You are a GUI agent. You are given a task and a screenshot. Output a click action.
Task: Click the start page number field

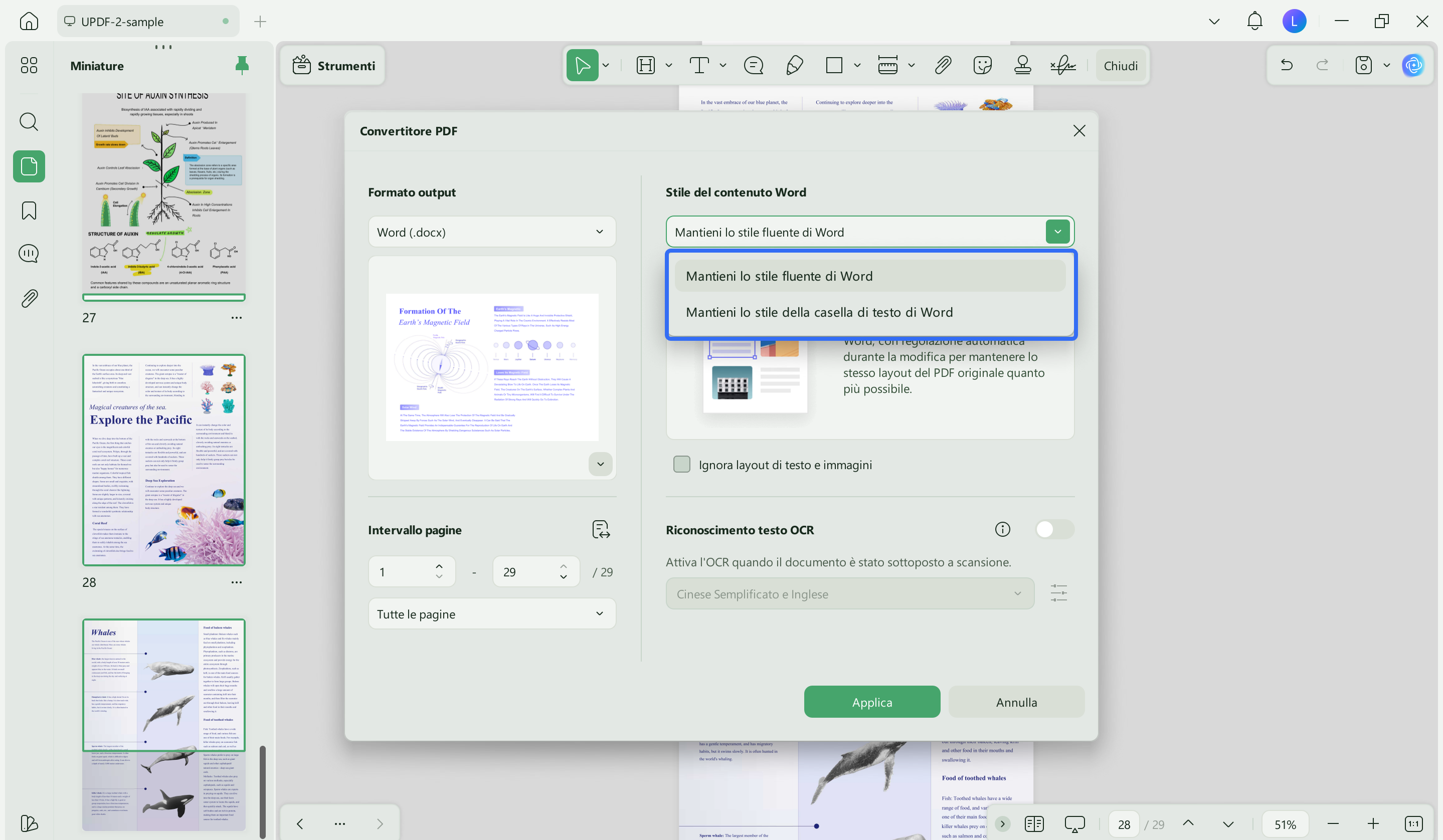412,571
